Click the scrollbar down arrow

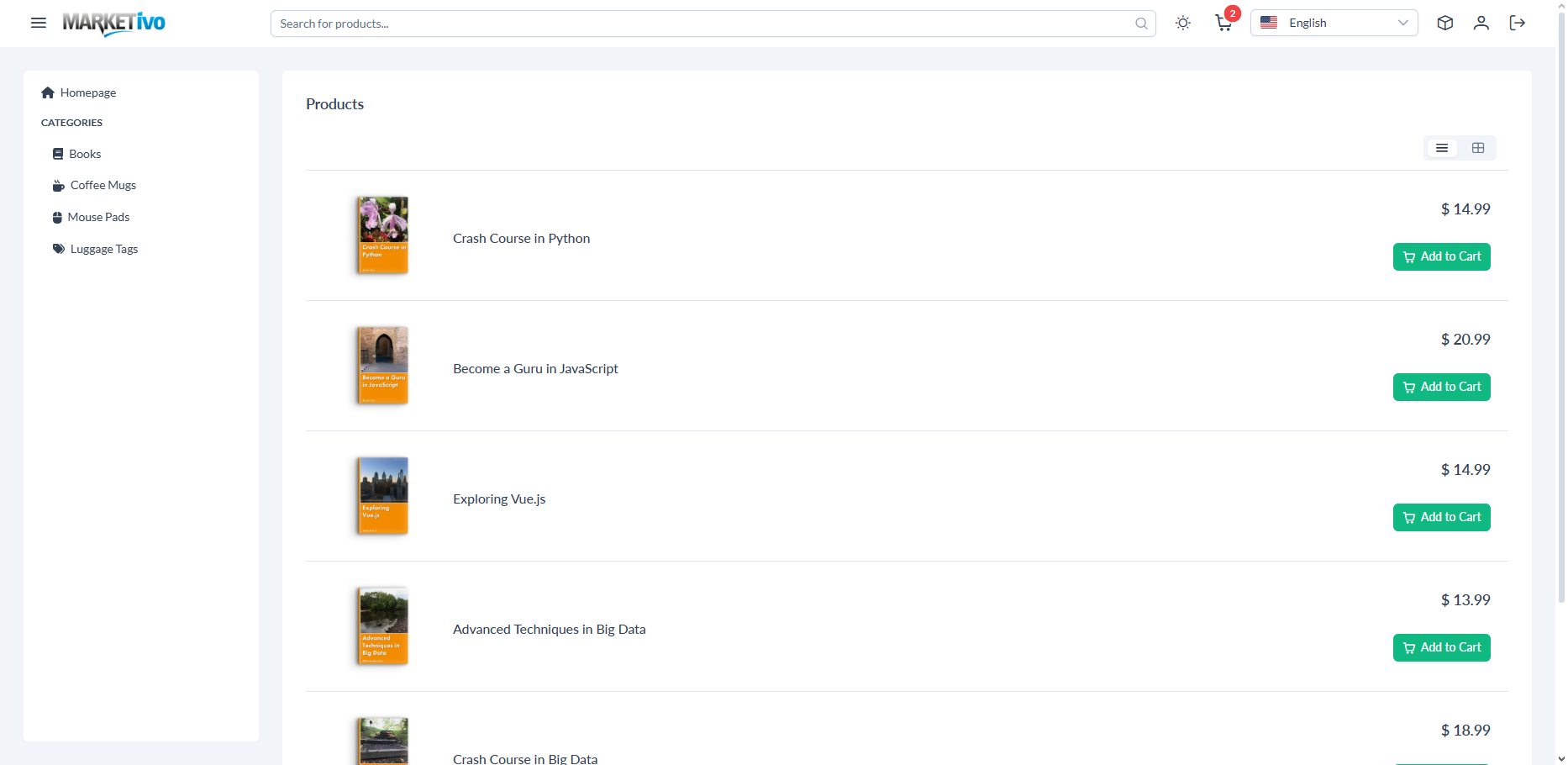[x=1561, y=758]
